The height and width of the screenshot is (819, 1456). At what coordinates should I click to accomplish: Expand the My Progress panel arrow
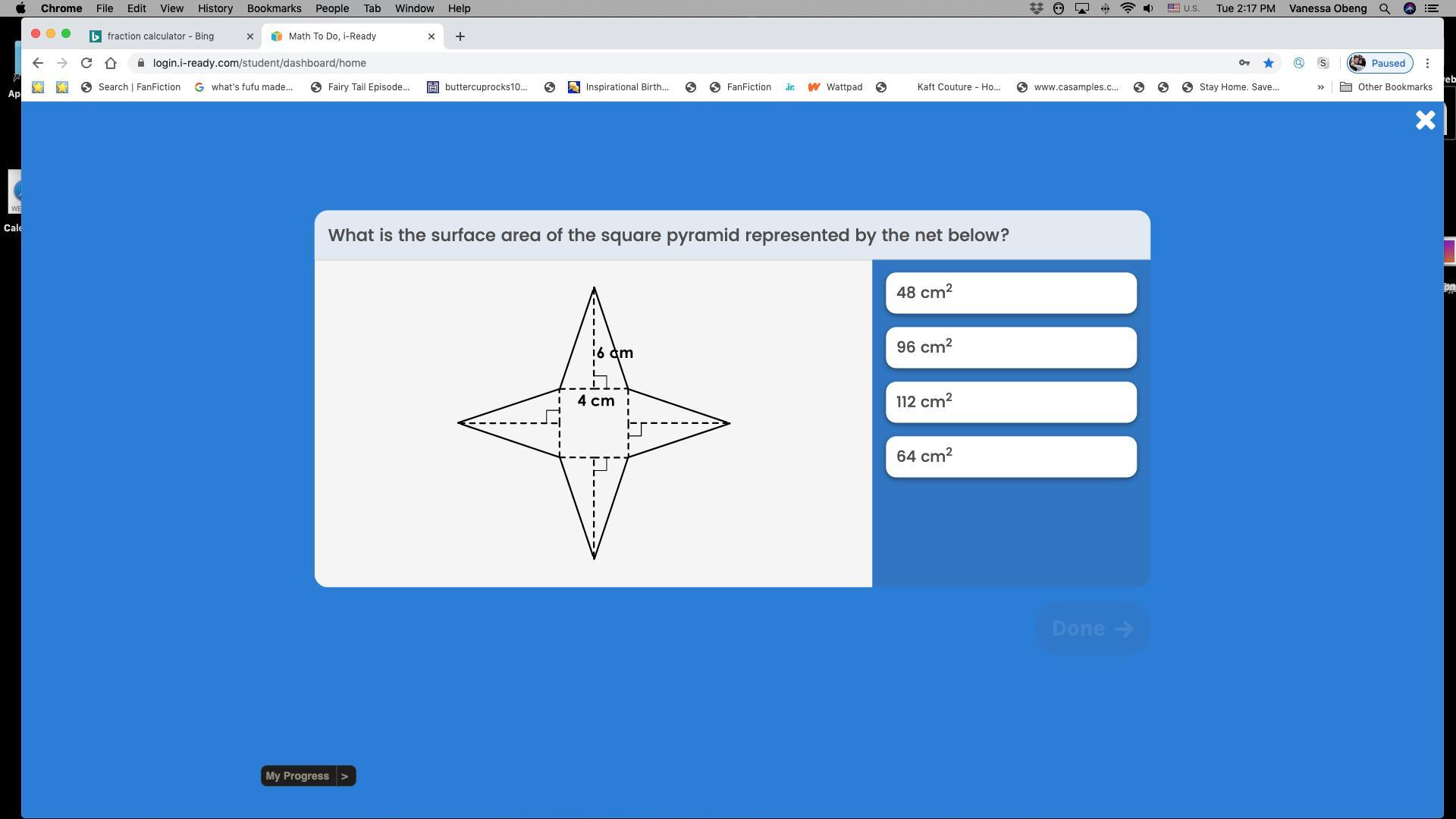(345, 776)
